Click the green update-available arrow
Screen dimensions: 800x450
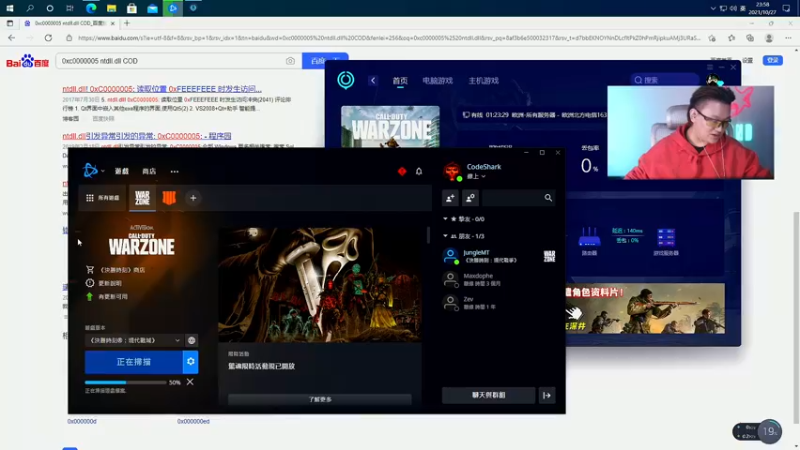(x=90, y=296)
